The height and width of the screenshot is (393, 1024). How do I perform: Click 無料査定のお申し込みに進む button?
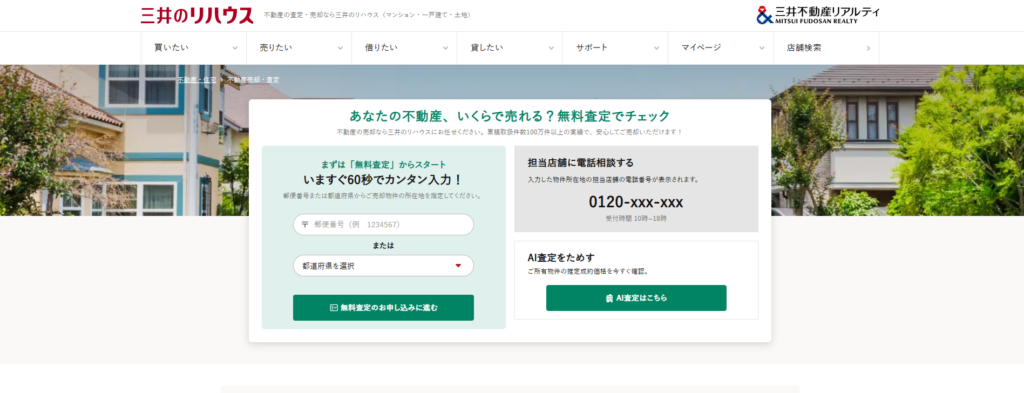click(x=383, y=307)
